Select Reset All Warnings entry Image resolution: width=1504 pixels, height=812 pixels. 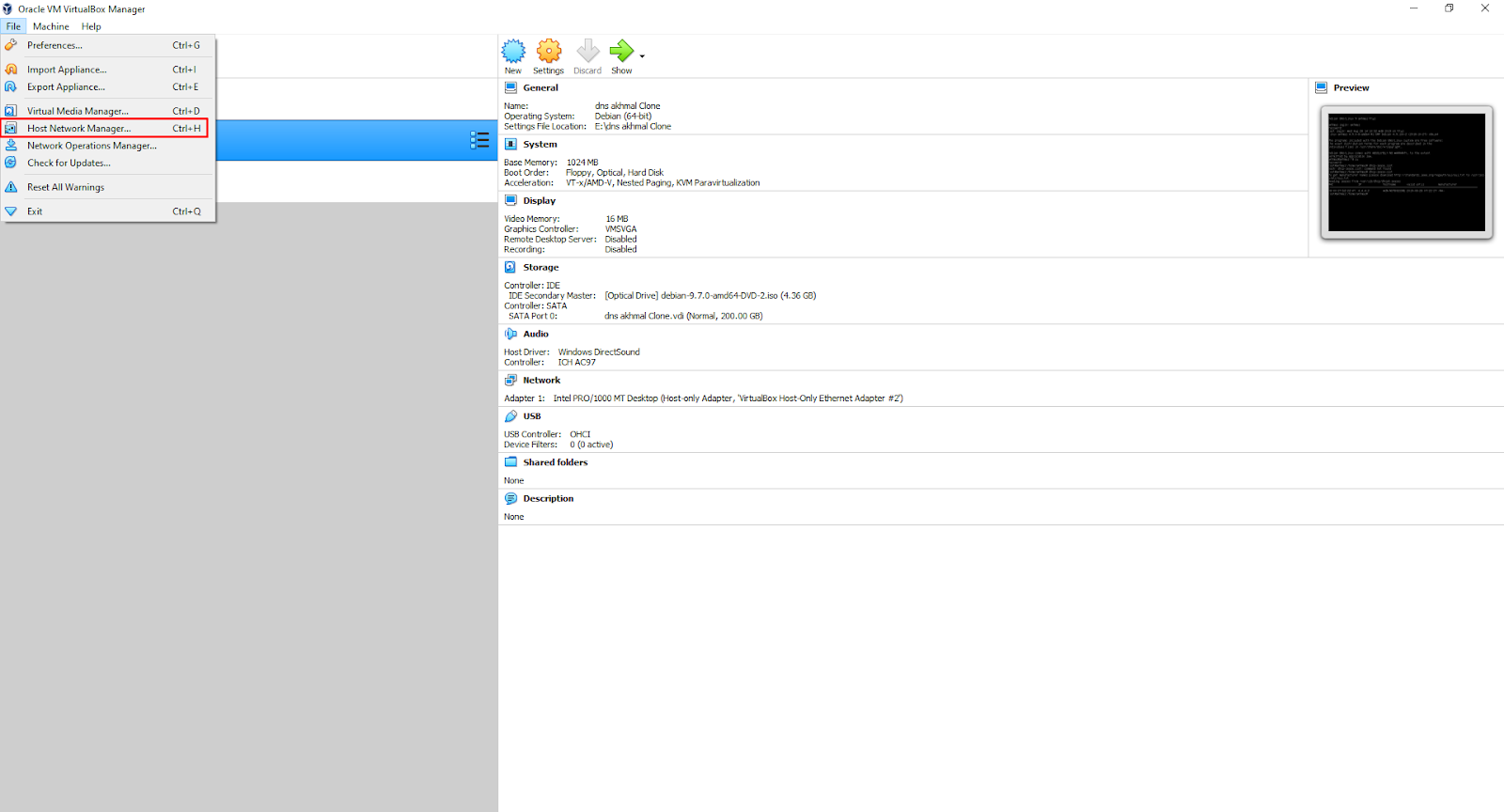pyautogui.click(x=108, y=187)
